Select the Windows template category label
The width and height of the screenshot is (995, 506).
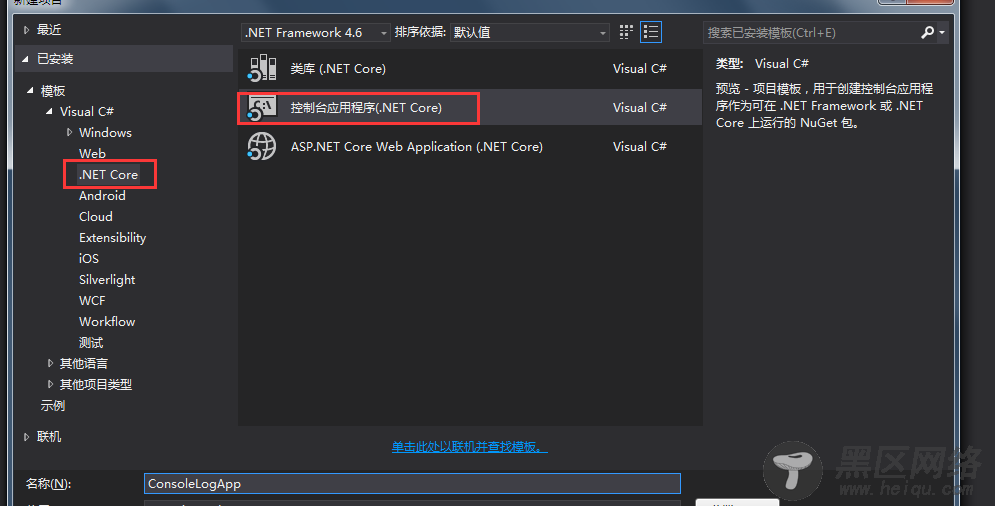point(105,133)
